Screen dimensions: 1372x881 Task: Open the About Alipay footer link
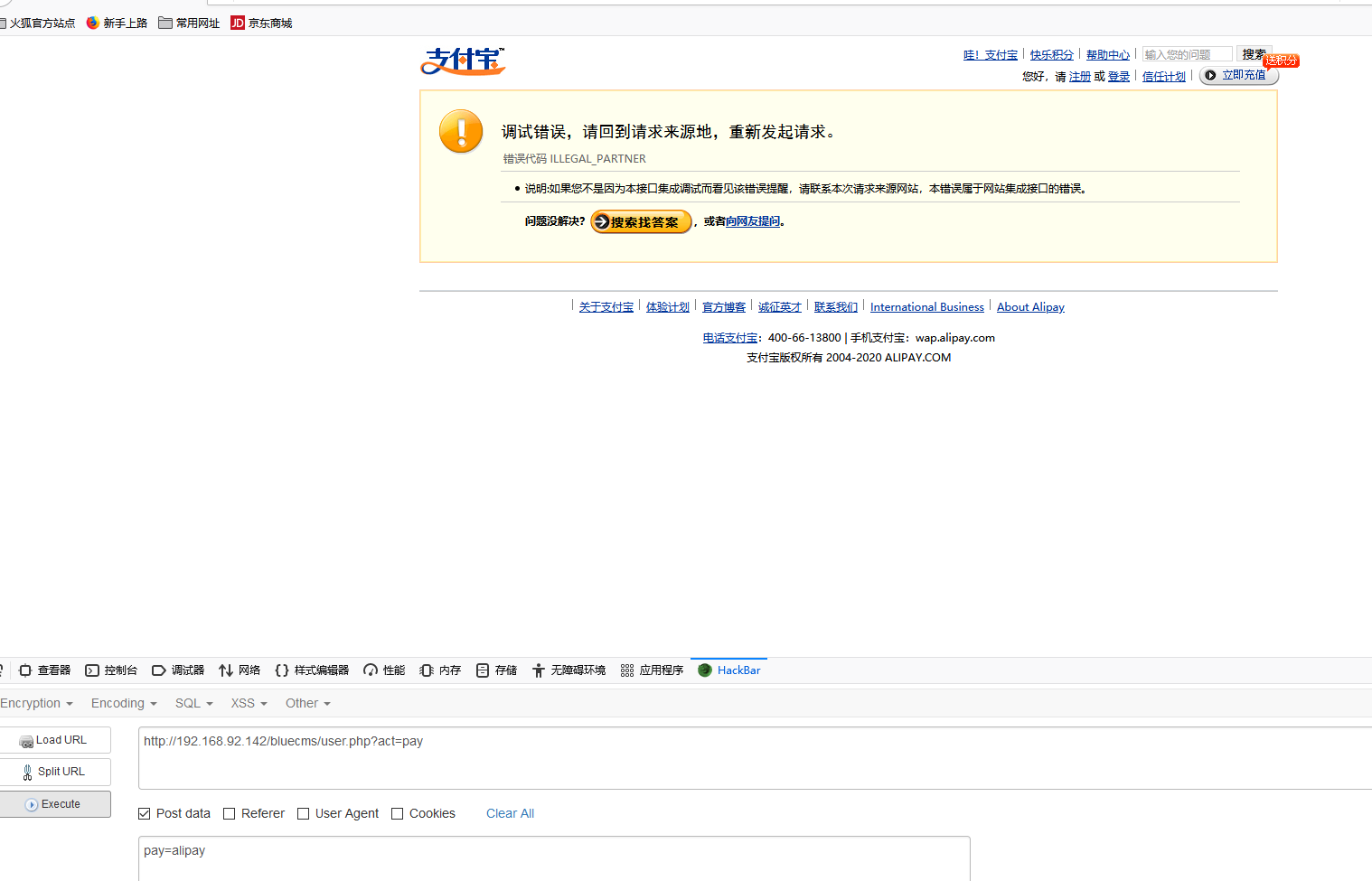1030,307
